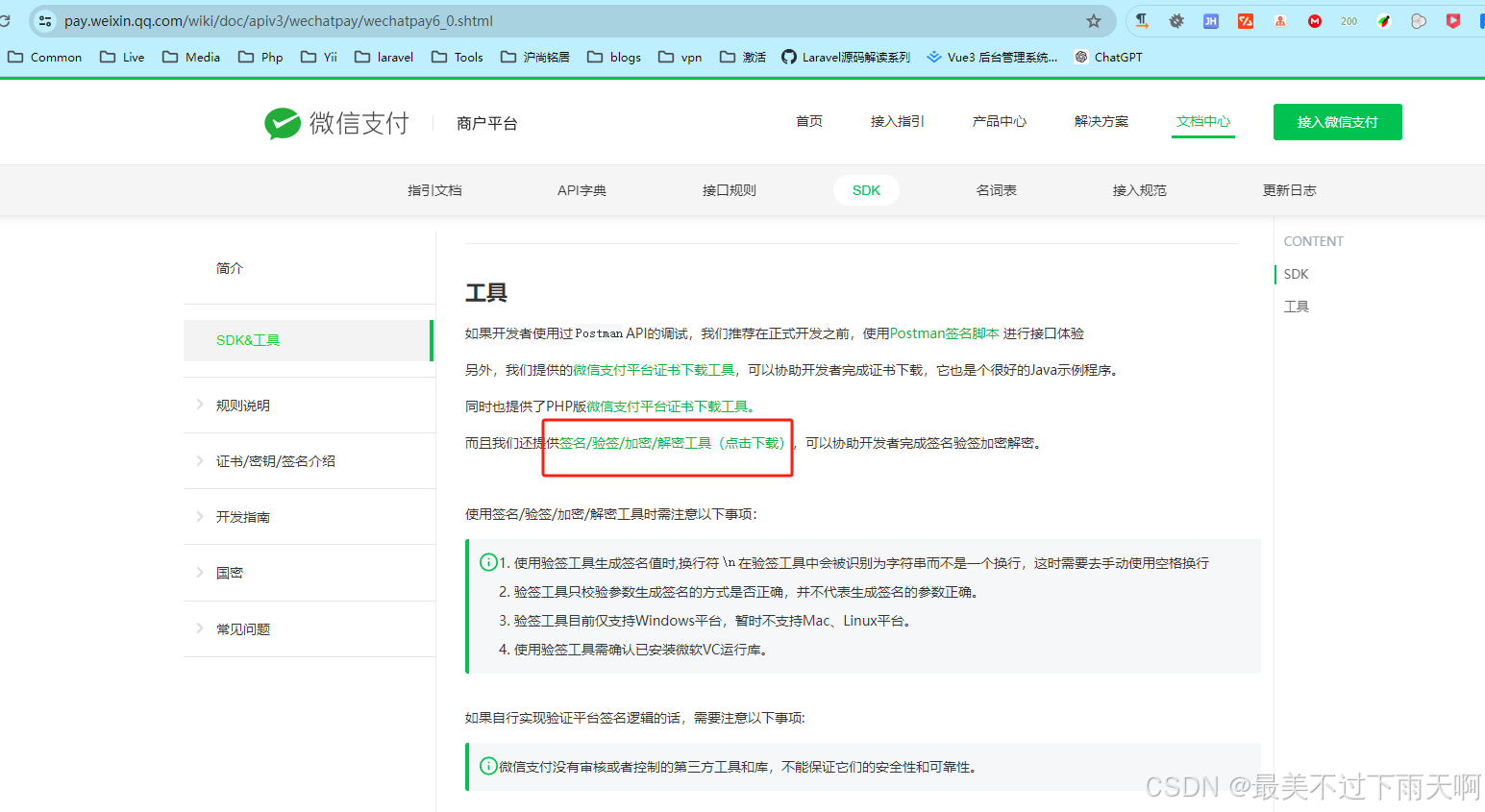Click the 商户平台 label beside logo
1485x812 pixels.
click(487, 123)
